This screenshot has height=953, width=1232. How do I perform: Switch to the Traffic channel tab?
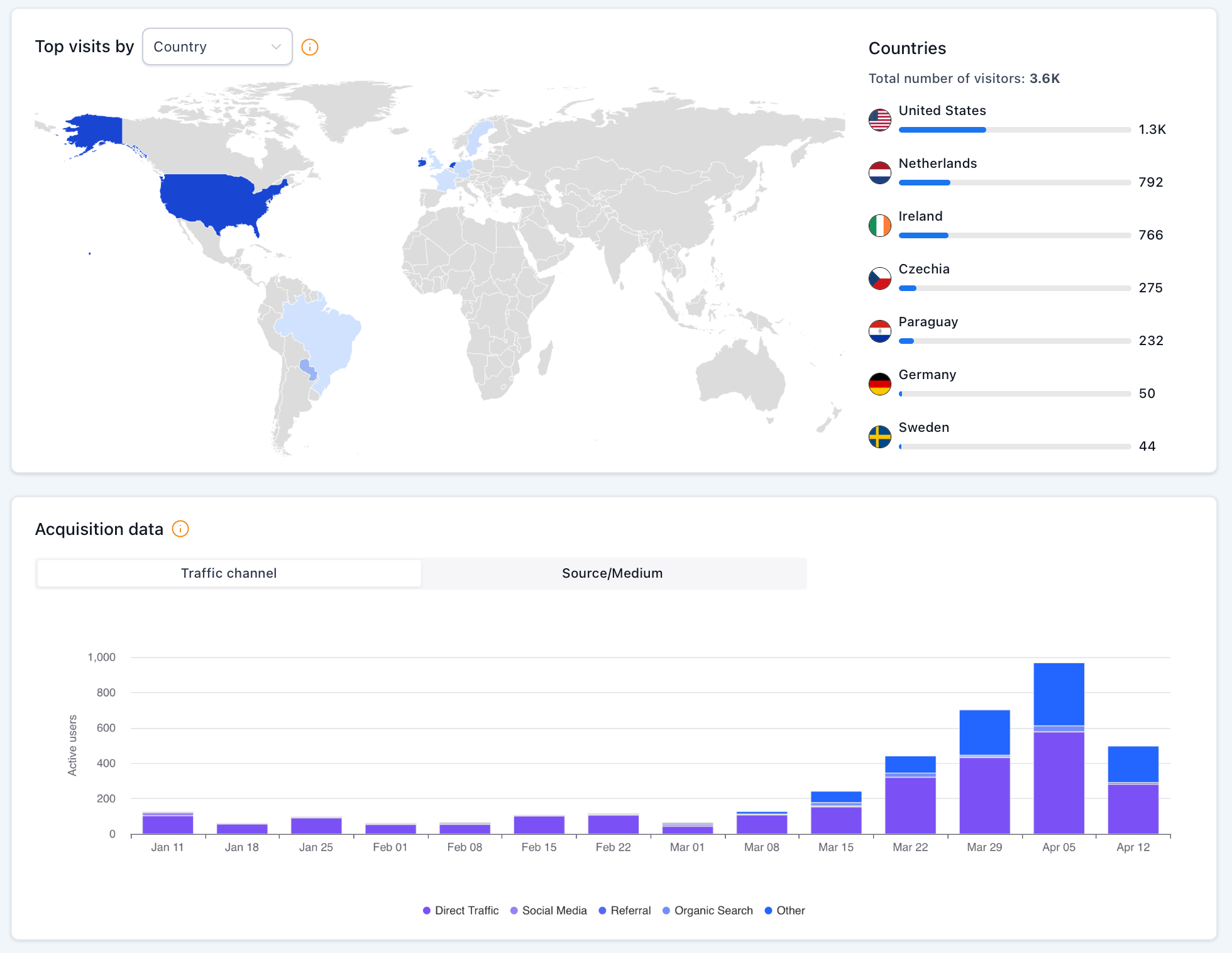(229, 573)
